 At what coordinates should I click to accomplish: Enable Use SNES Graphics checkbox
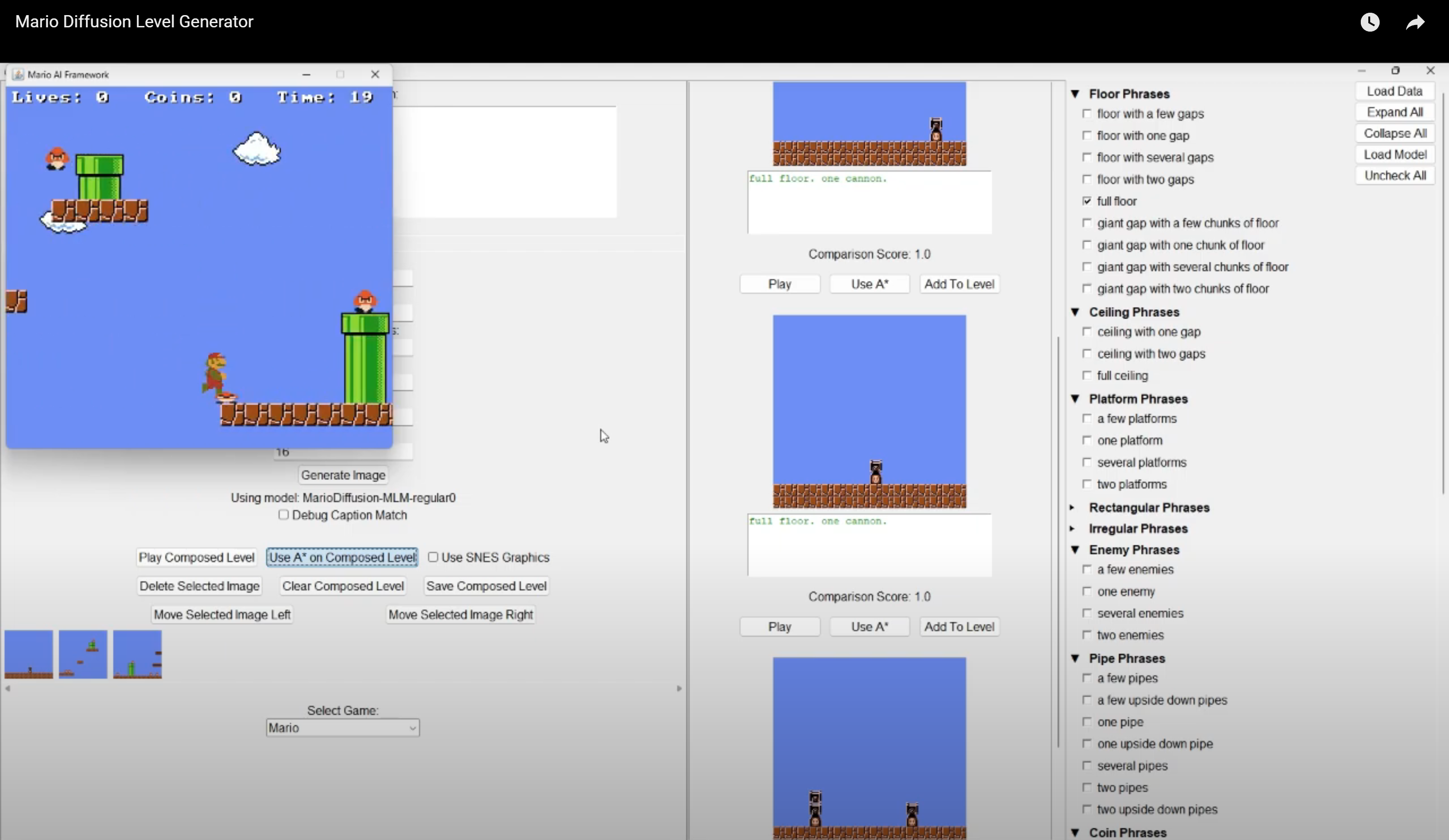433,557
